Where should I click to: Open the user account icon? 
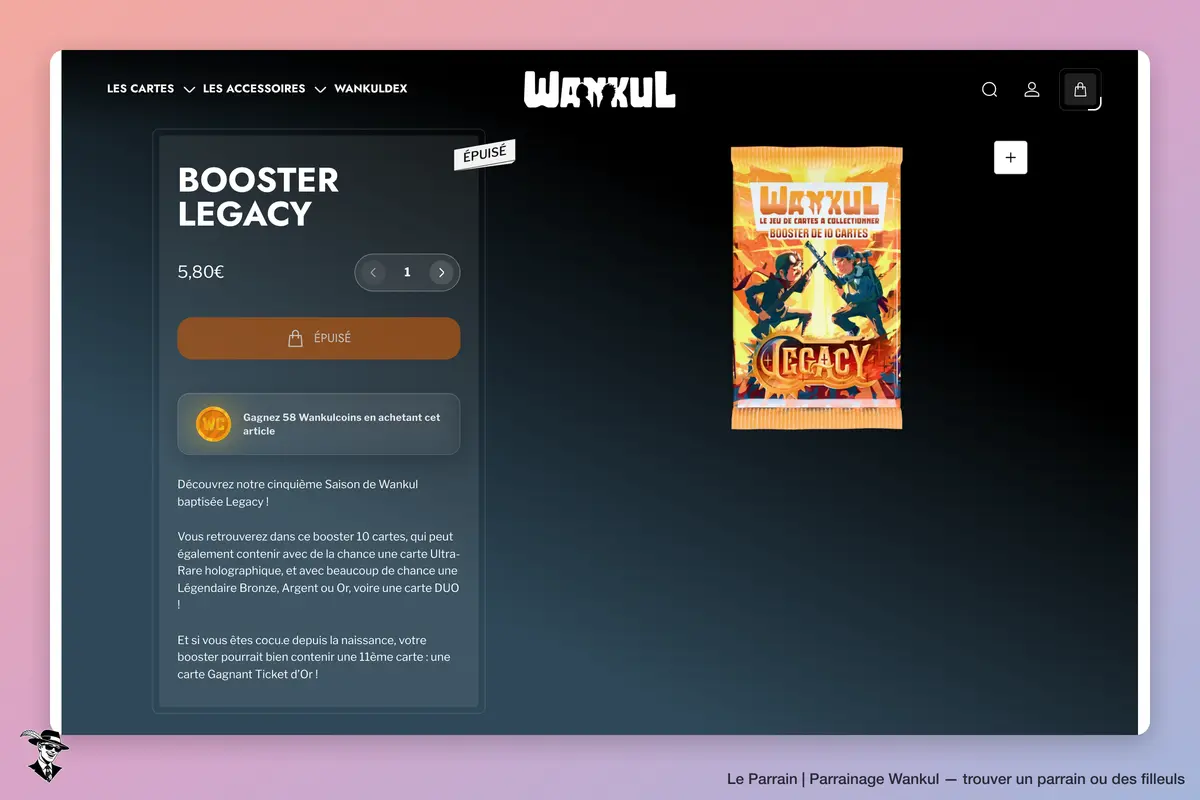tap(1032, 89)
